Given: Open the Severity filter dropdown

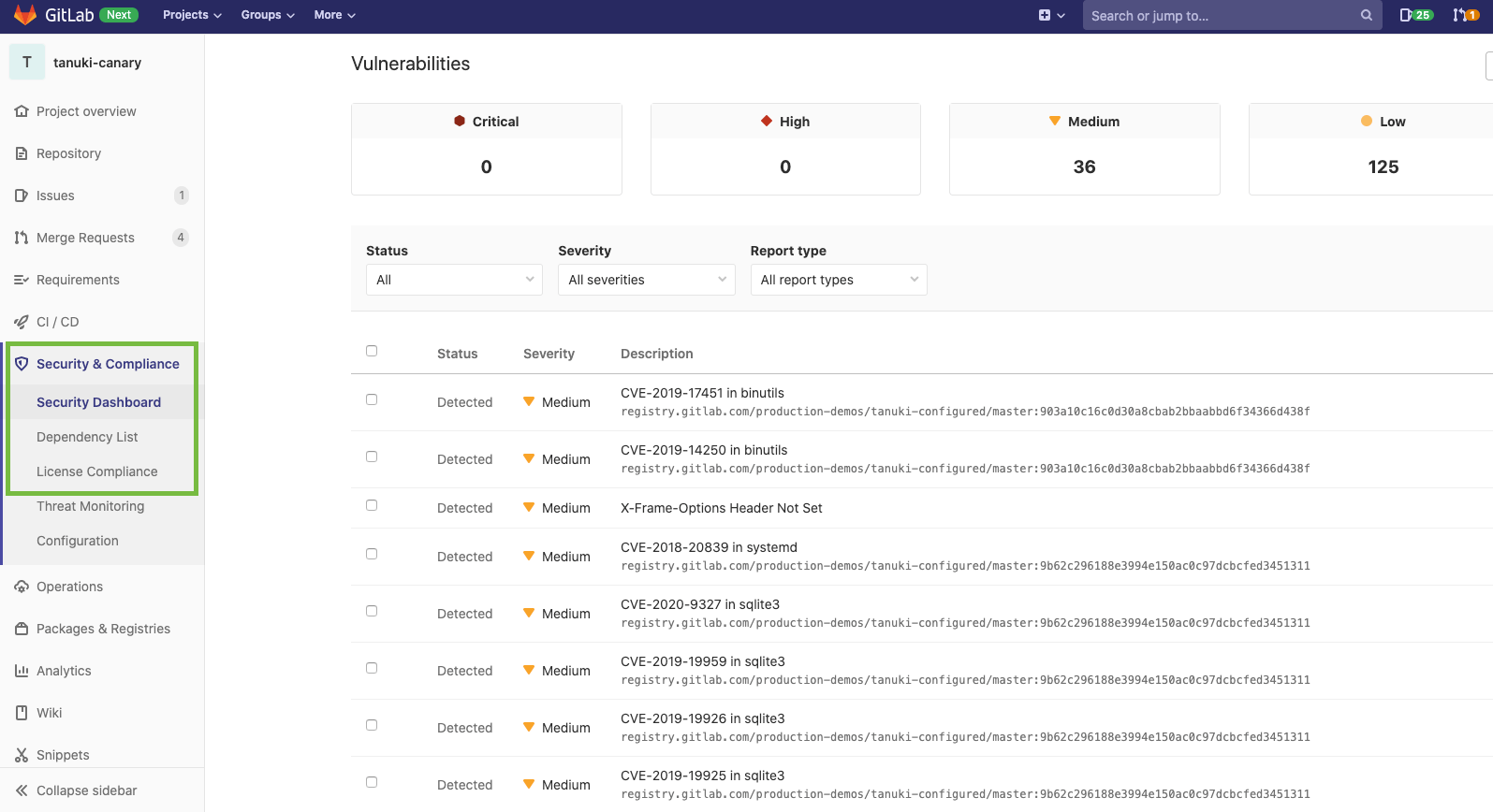Looking at the screenshot, I should 646,280.
